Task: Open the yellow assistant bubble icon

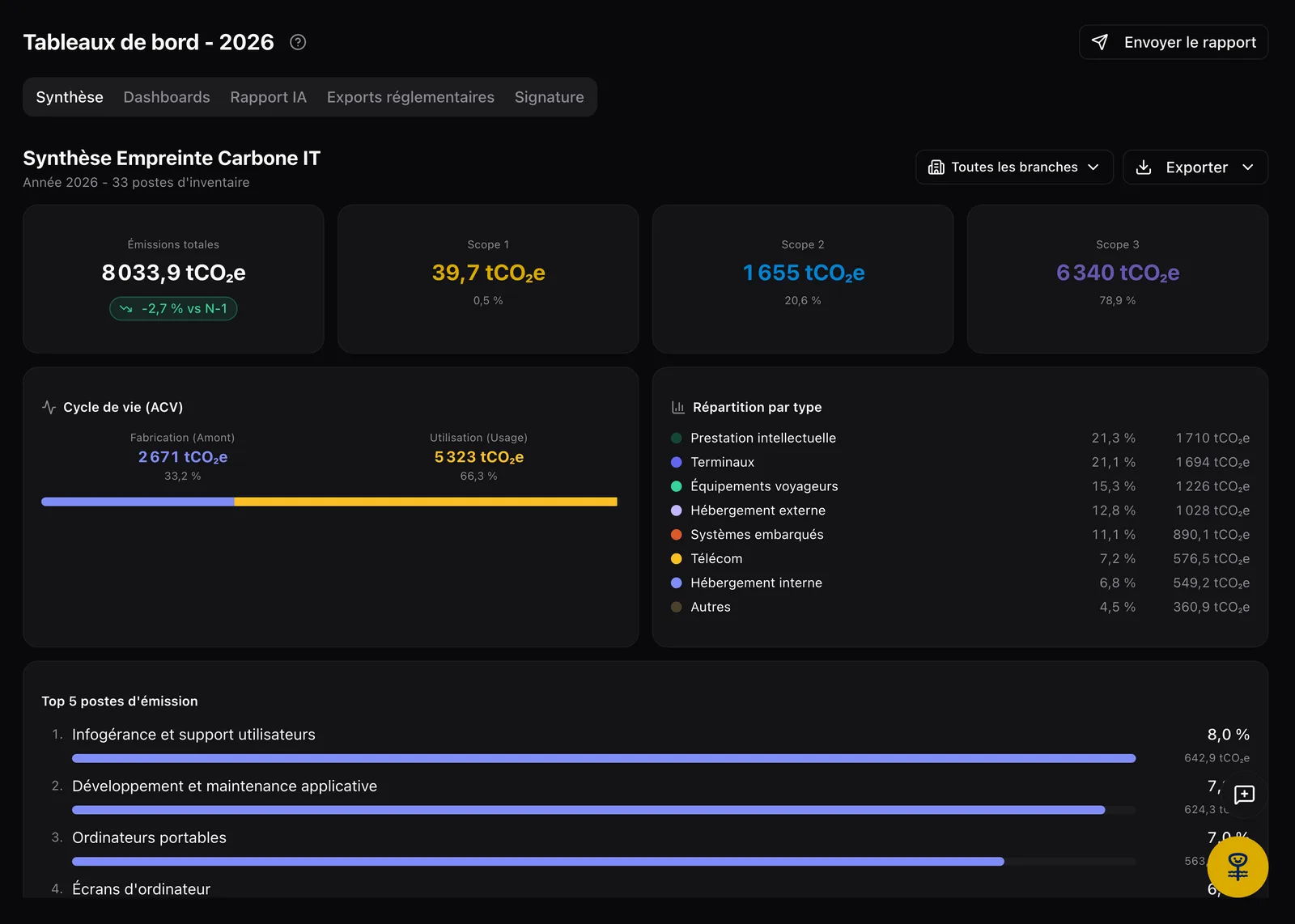Action: (x=1238, y=867)
